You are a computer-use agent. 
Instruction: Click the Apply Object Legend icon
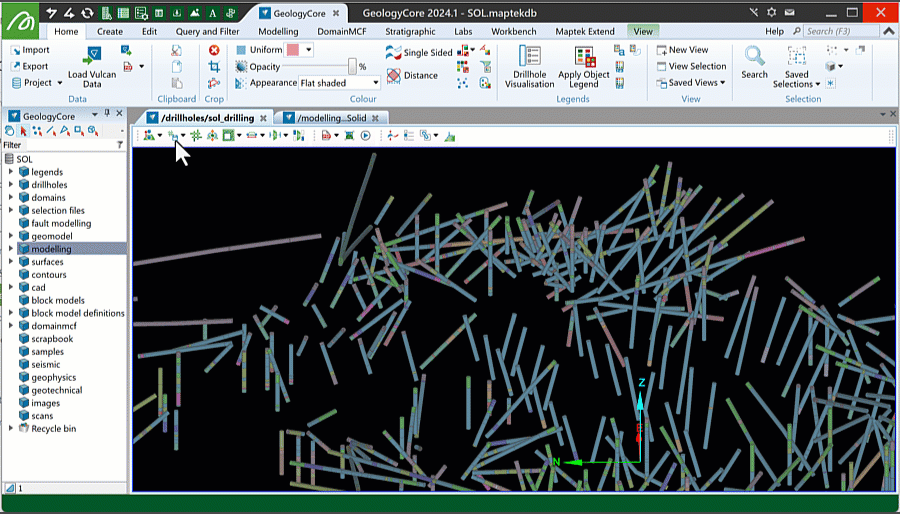(584, 58)
